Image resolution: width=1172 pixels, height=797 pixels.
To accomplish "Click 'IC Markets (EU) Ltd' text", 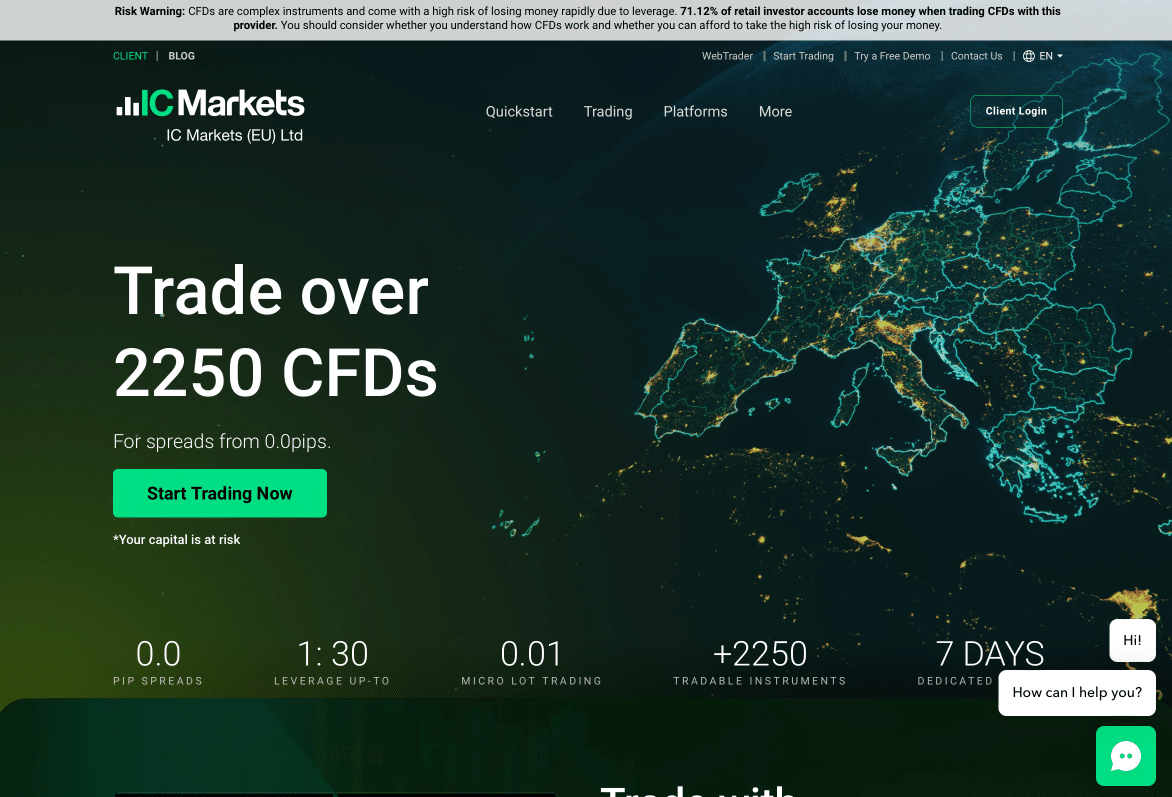I will [x=234, y=135].
